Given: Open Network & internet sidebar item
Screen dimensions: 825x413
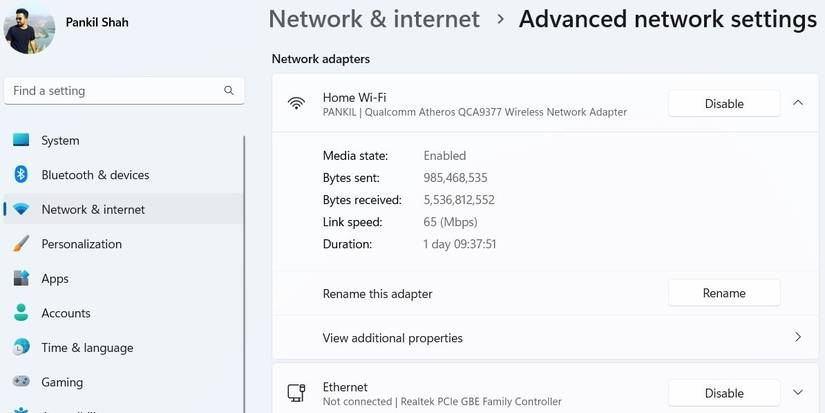Looking at the screenshot, I should (x=93, y=210).
